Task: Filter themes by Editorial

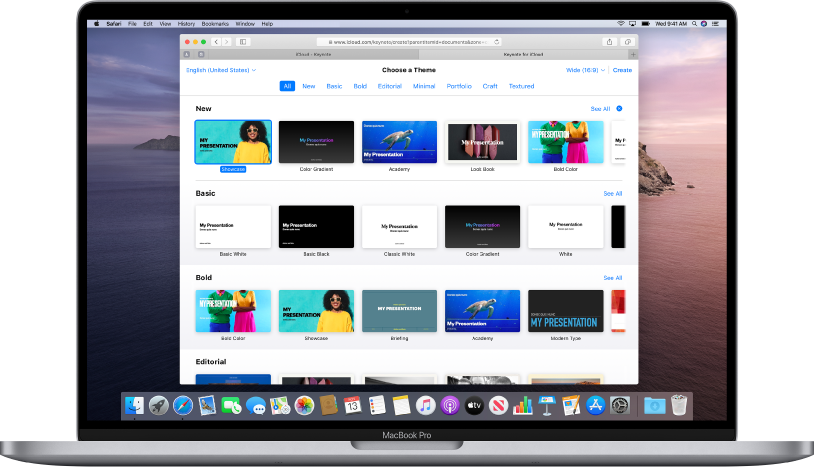Action: (389, 86)
